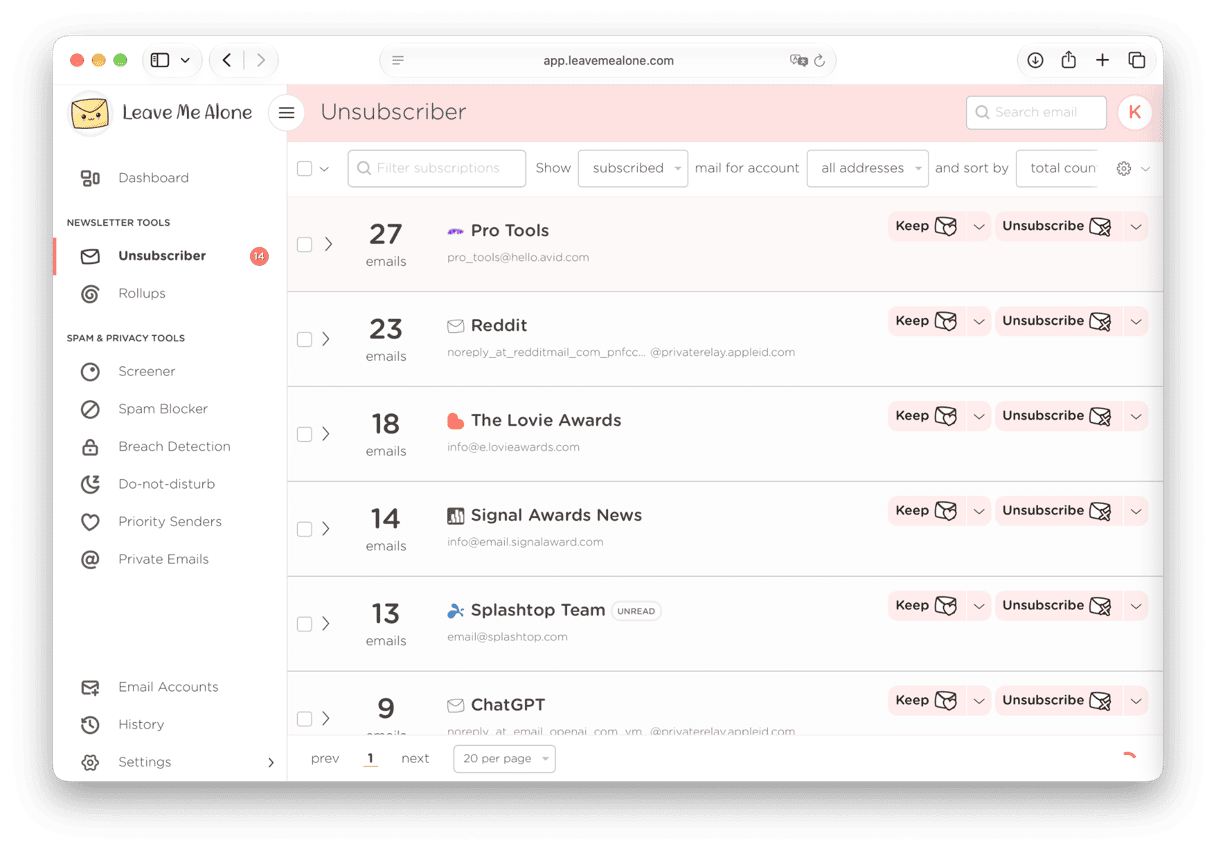The width and height of the screenshot is (1216, 851).
Task: Keep the Signal Awards News subscription
Action: [926, 512]
